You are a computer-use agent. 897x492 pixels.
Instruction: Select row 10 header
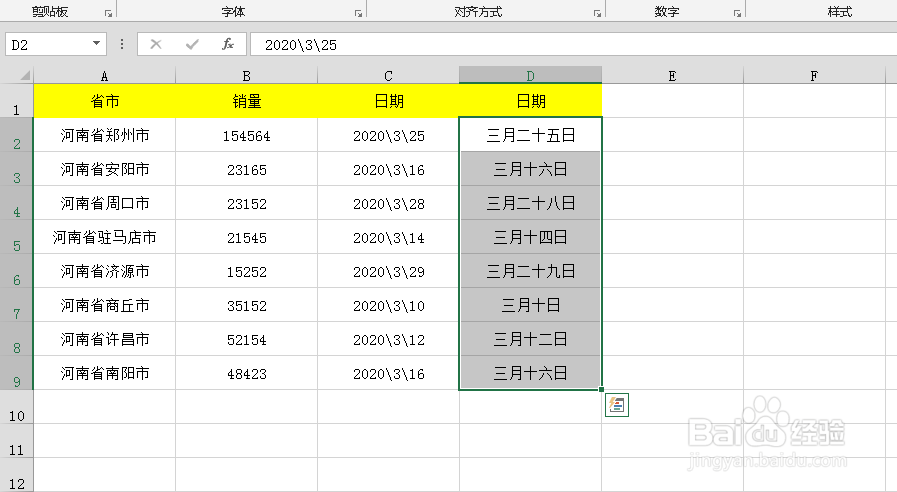point(17,407)
